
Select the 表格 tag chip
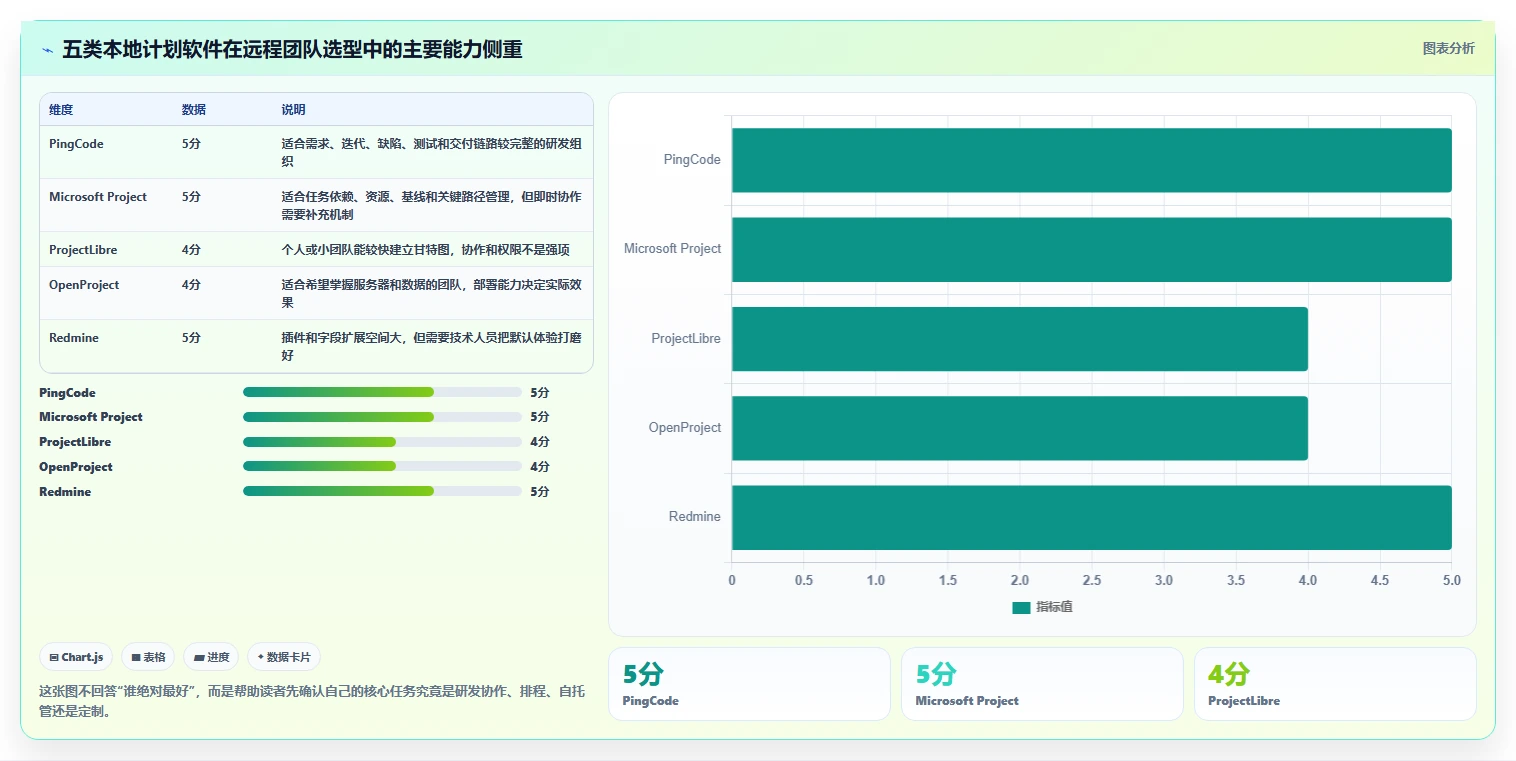[x=148, y=657]
